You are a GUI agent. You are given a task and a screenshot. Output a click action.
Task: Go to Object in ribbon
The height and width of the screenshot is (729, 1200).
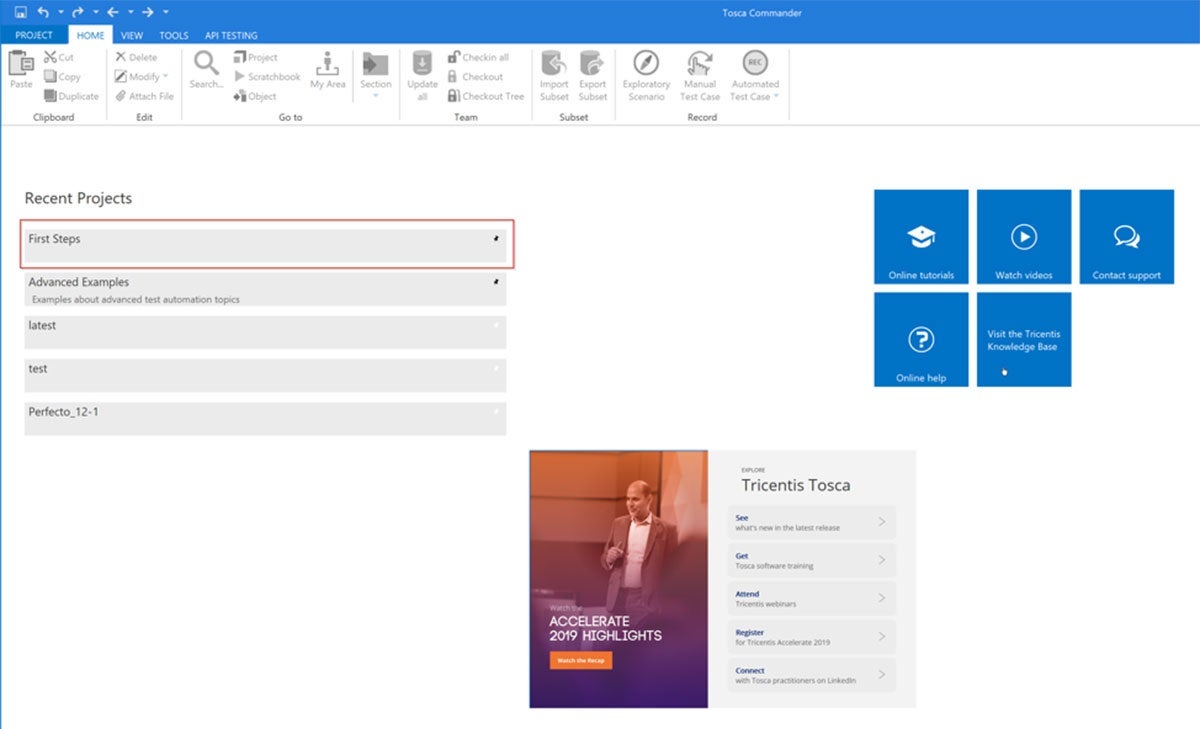tap(256, 96)
